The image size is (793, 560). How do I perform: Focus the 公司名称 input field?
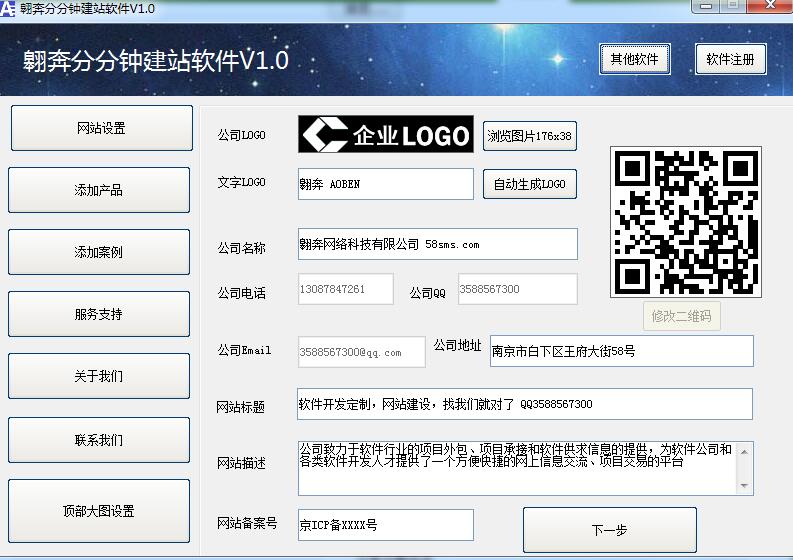[x=437, y=244]
